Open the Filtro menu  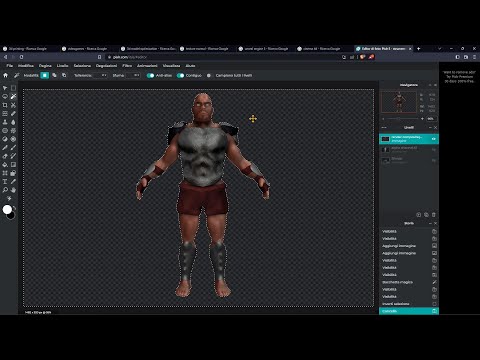click(127, 66)
